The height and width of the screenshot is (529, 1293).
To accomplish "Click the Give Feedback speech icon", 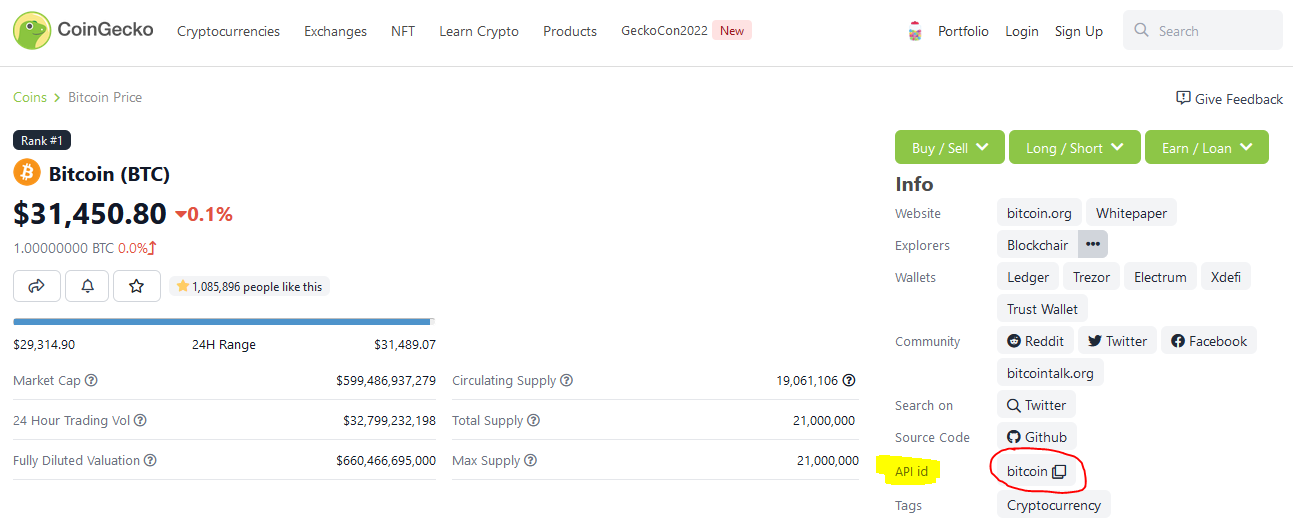I will [1184, 98].
